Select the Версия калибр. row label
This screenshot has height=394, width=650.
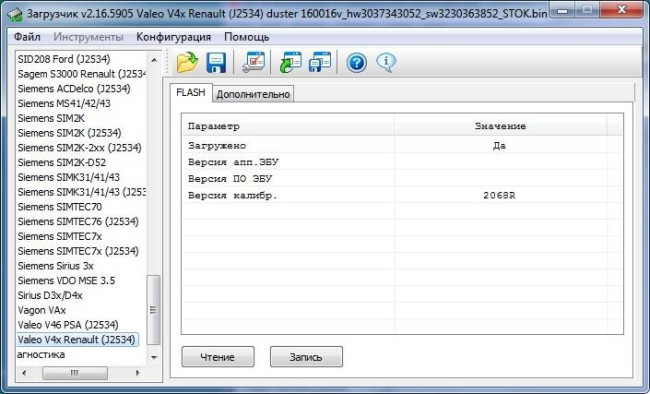click(233, 195)
